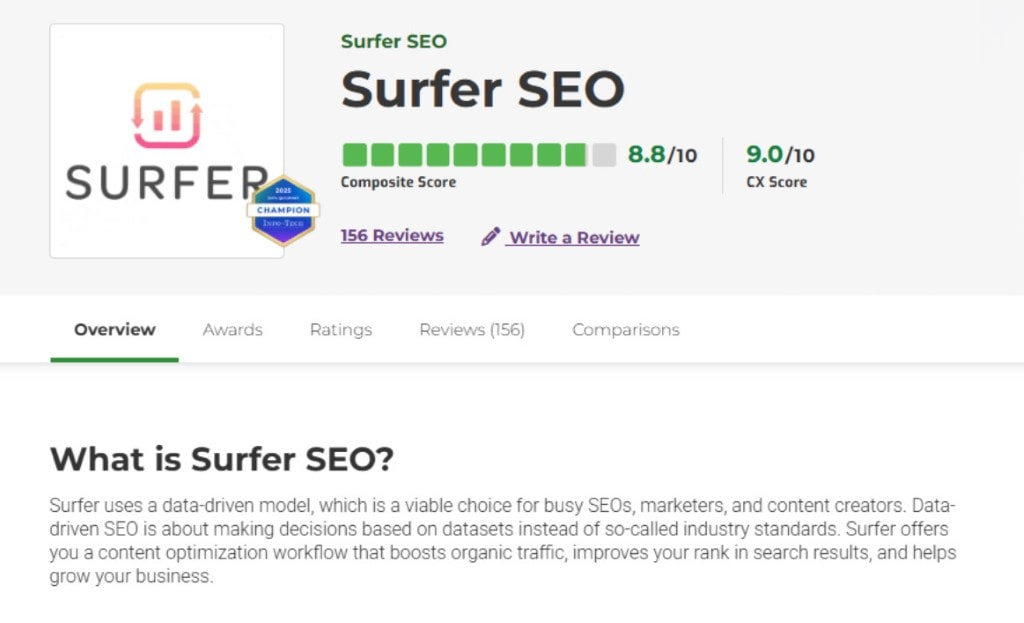The height and width of the screenshot is (623, 1024).
Task: Click the Champion award badge
Action: coord(283,210)
